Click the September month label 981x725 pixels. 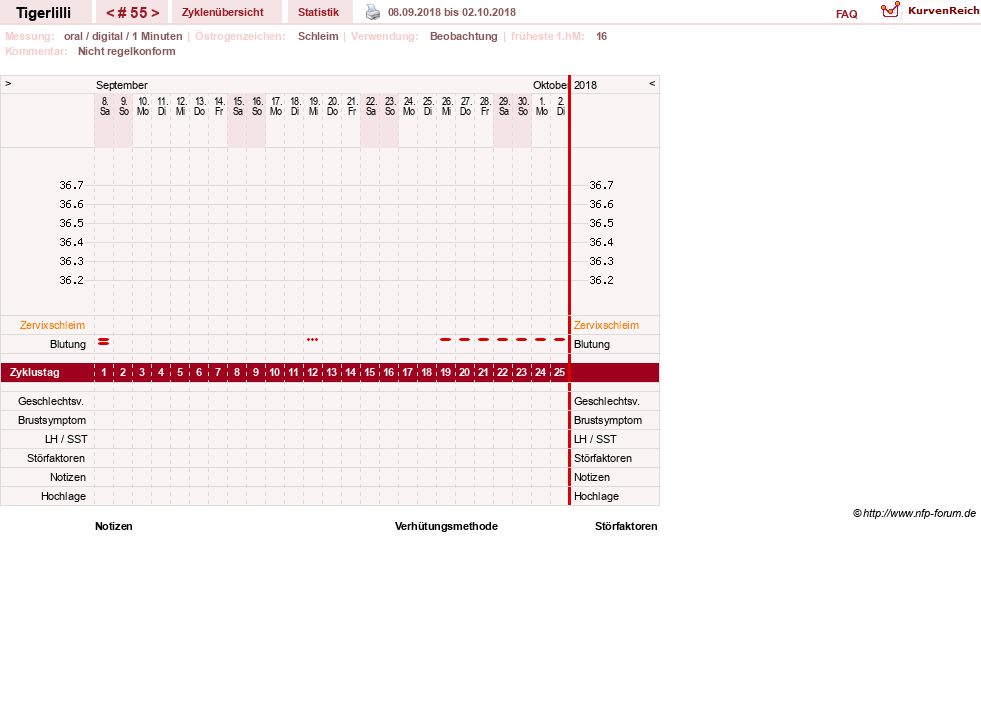point(121,85)
